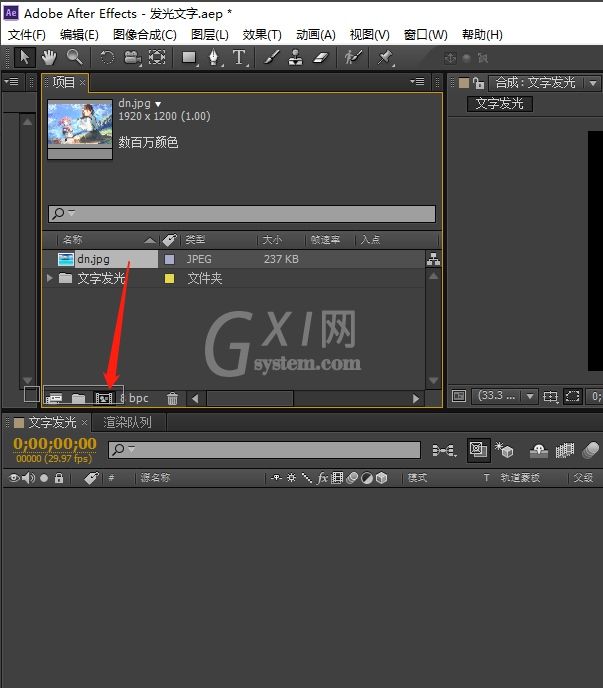603x688 pixels.
Task: Open search options in Project search field
Action: pos(64,213)
